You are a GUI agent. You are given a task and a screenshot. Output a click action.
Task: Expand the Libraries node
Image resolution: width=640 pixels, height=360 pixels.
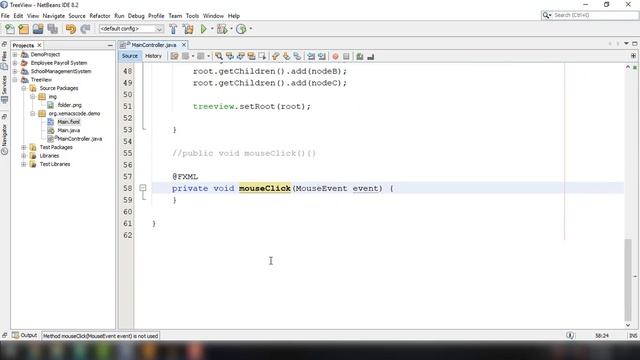[x=24, y=156]
